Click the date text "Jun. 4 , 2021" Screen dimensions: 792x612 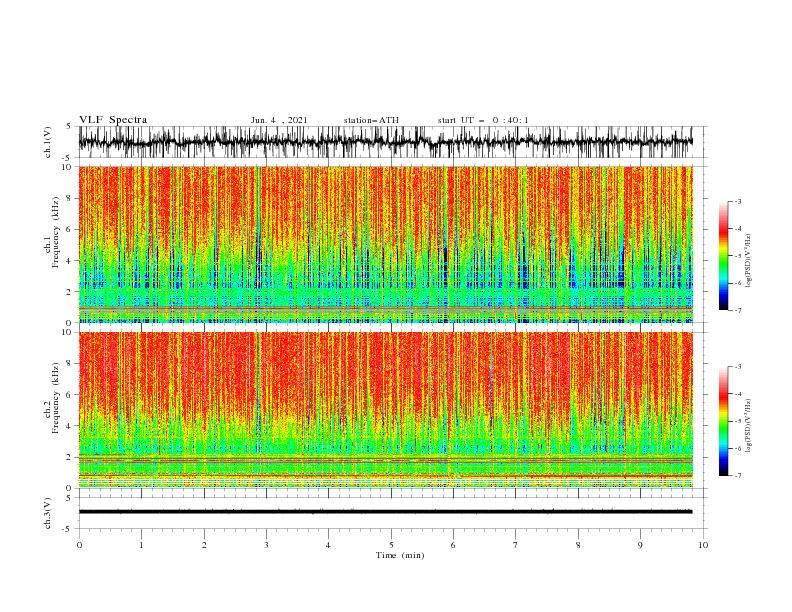click(279, 120)
